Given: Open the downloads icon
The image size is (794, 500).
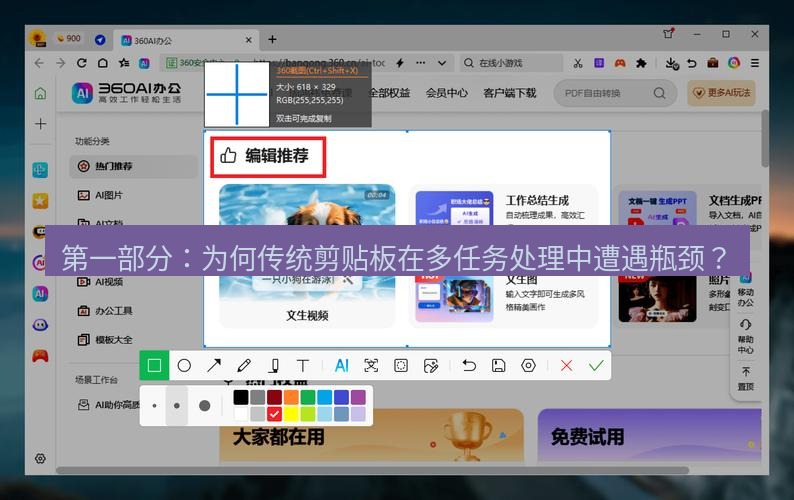Looking at the screenshot, I should click(x=671, y=63).
